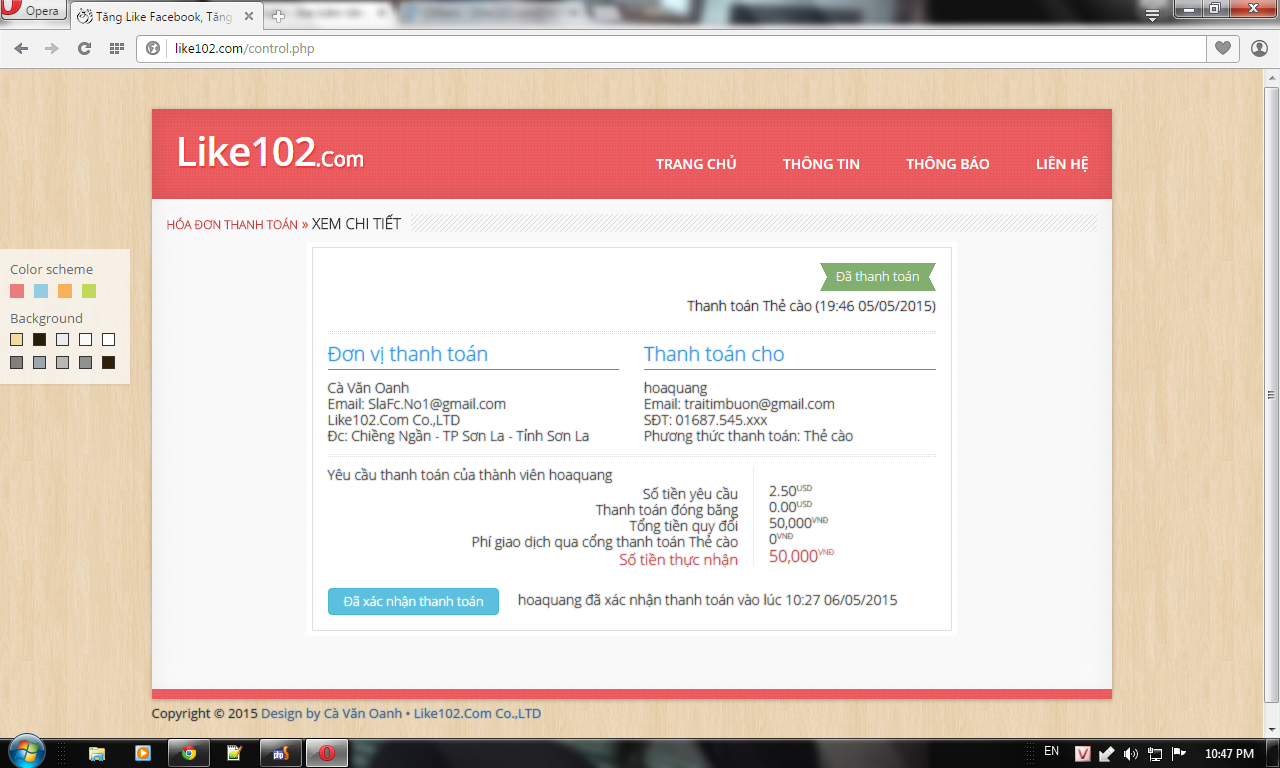The height and width of the screenshot is (768, 1280).
Task: Click the confirmation time 10:27 06/05/2015 text
Action: 841,600
